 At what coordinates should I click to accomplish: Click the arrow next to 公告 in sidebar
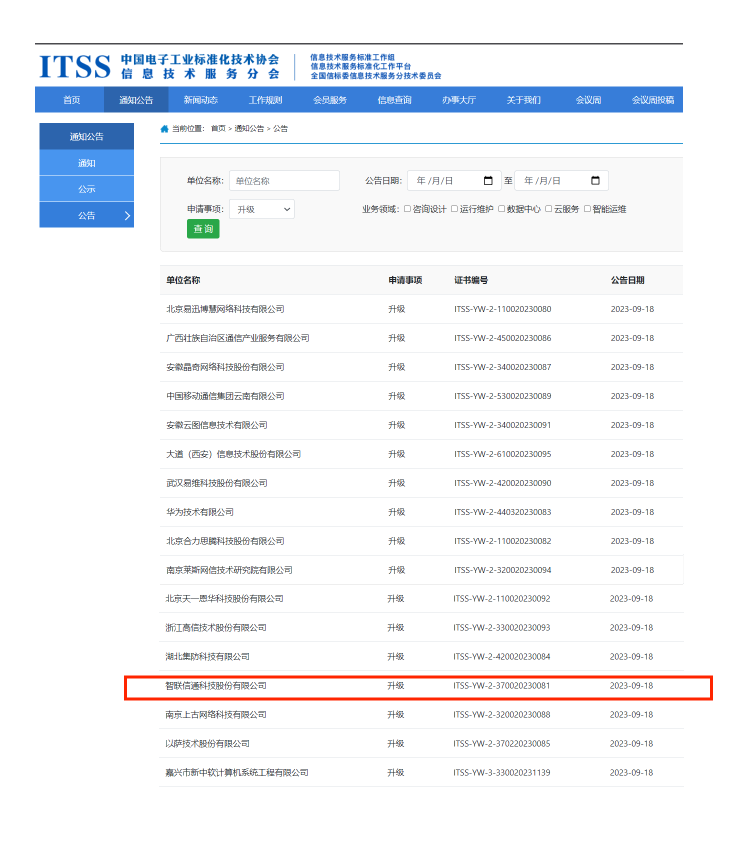(127, 215)
